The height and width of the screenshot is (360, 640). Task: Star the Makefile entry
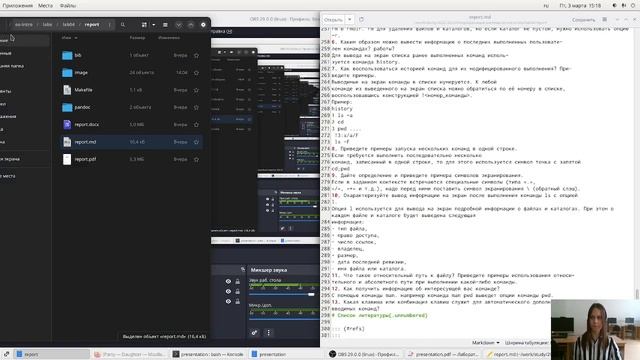(x=196, y=90)
